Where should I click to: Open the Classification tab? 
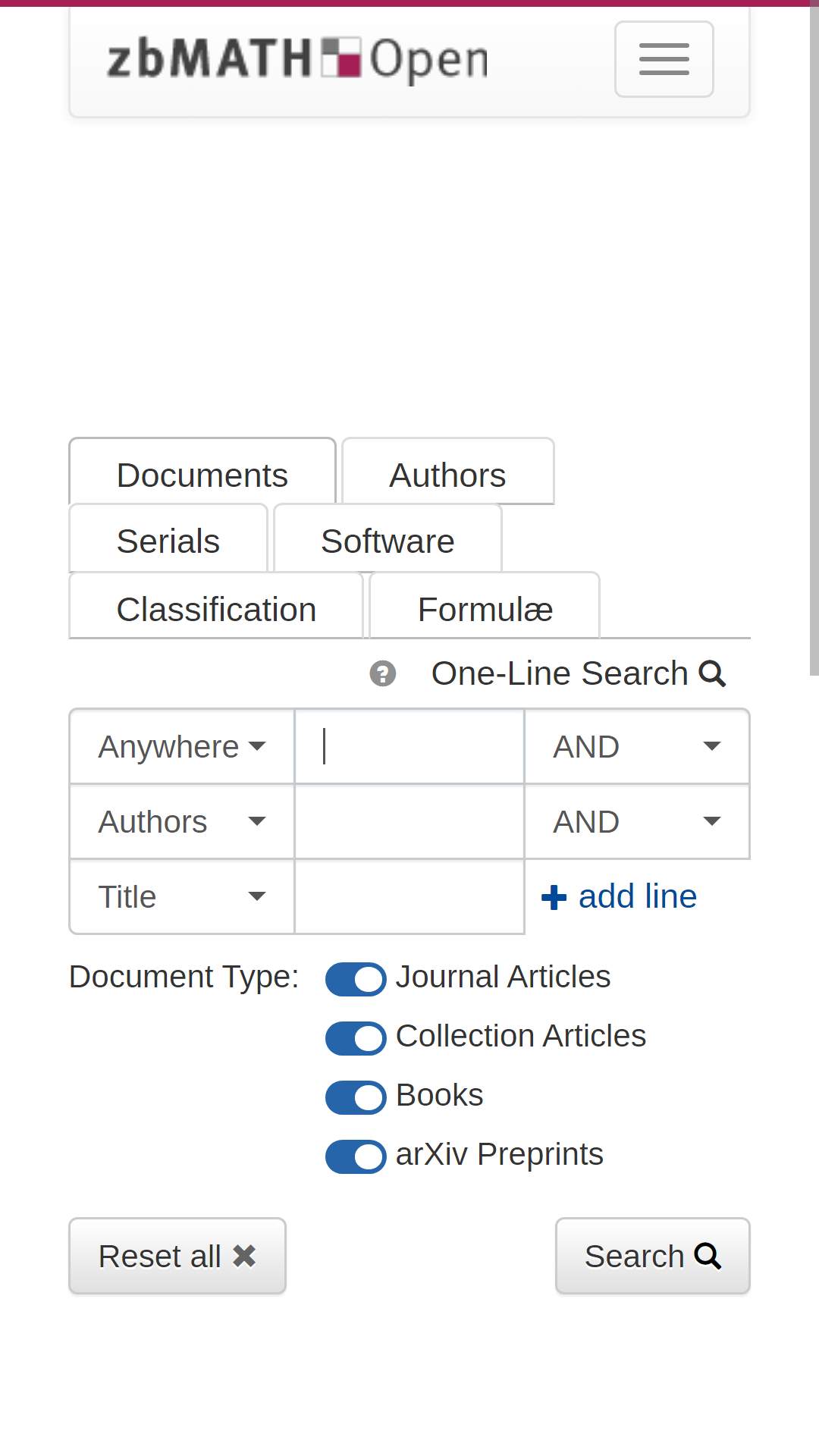(x=216, y=609)
